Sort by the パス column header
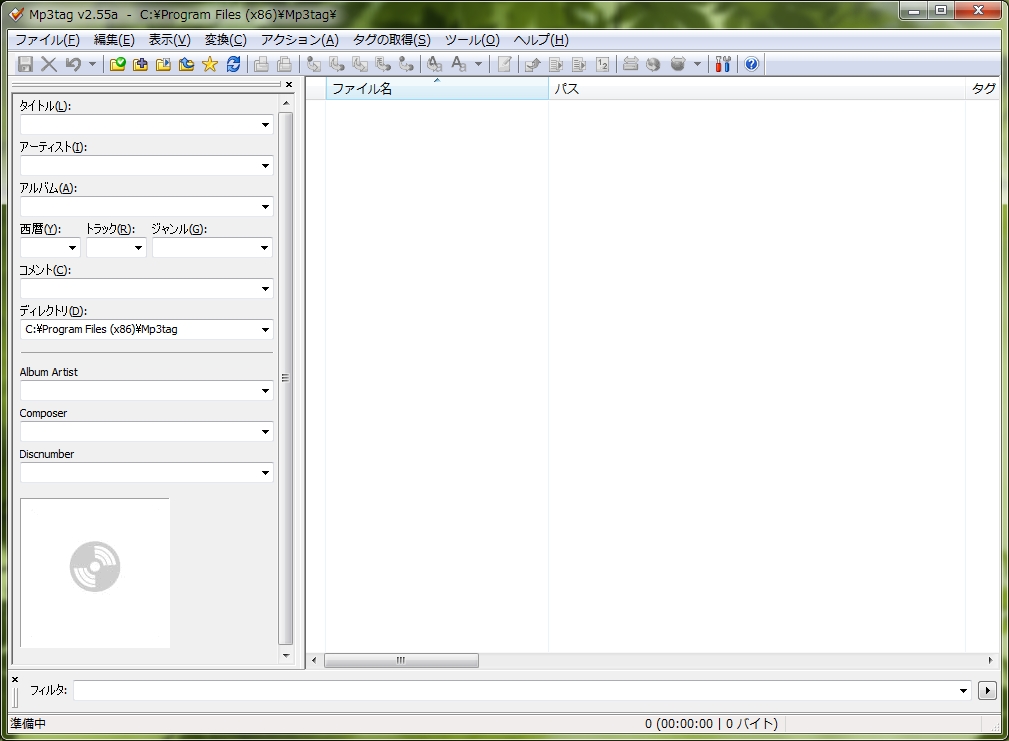 point(757,89)
